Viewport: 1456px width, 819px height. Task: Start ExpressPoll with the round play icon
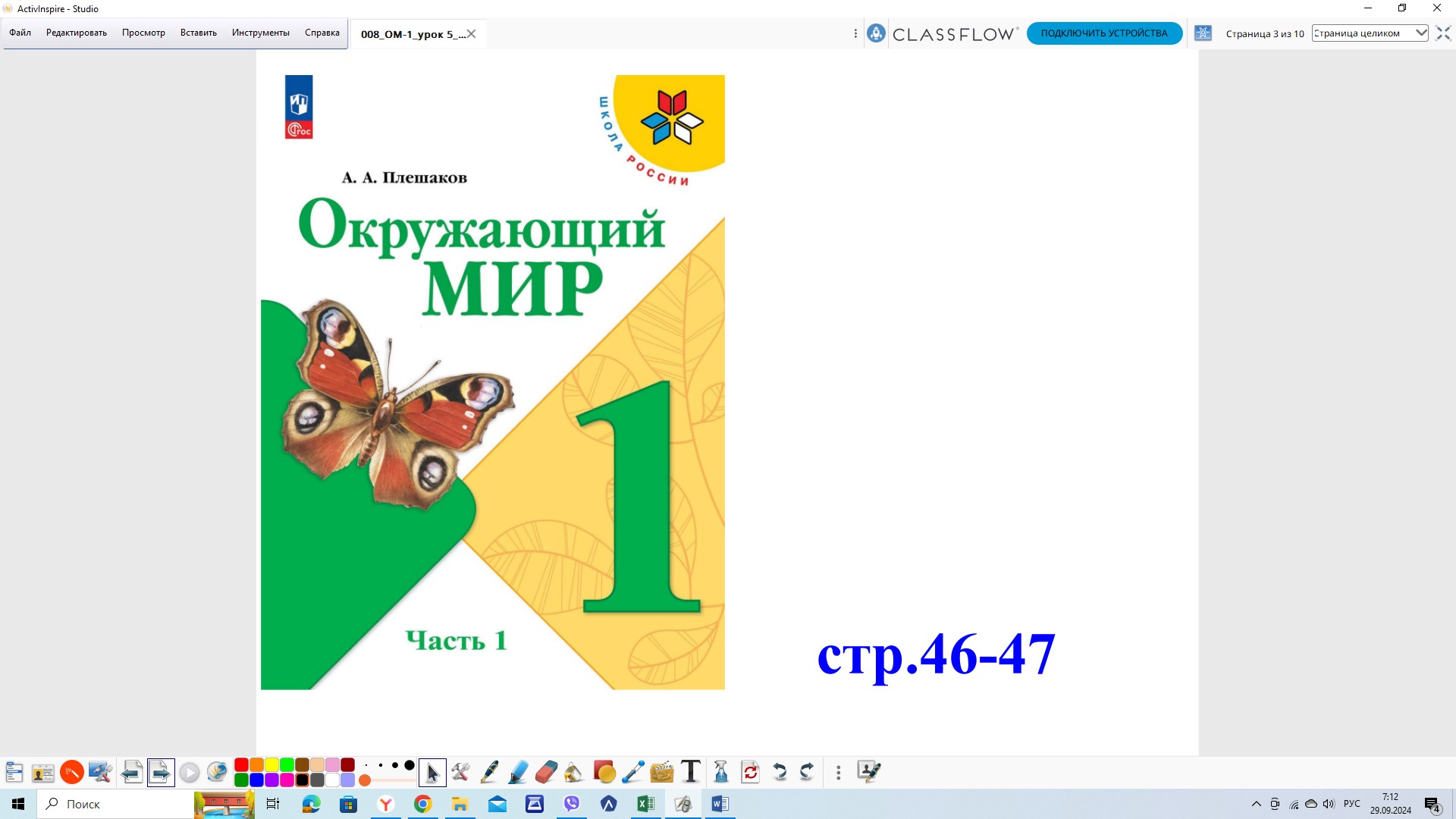click(190, 773)
